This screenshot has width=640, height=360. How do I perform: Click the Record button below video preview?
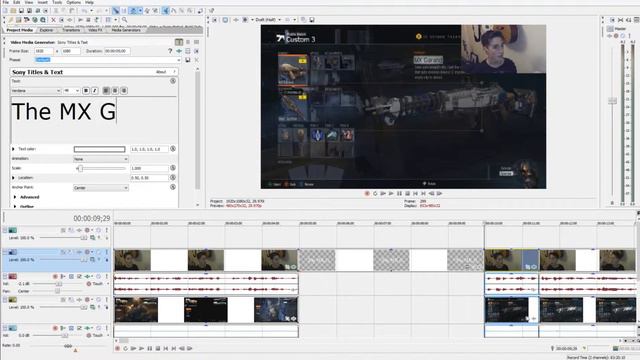tap(367, 193)
